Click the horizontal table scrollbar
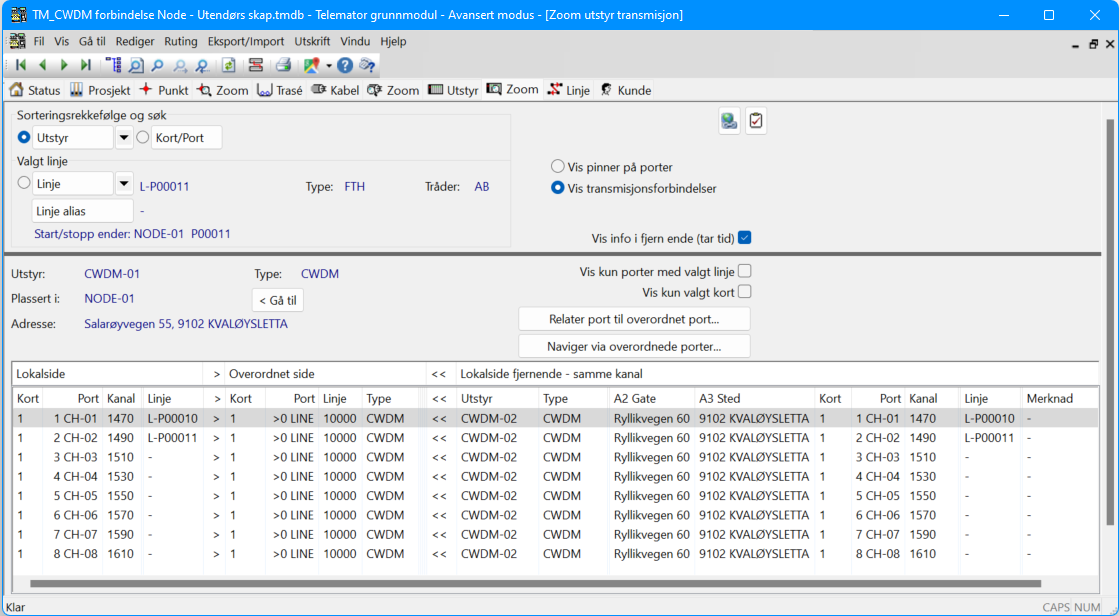 [536, 584]
